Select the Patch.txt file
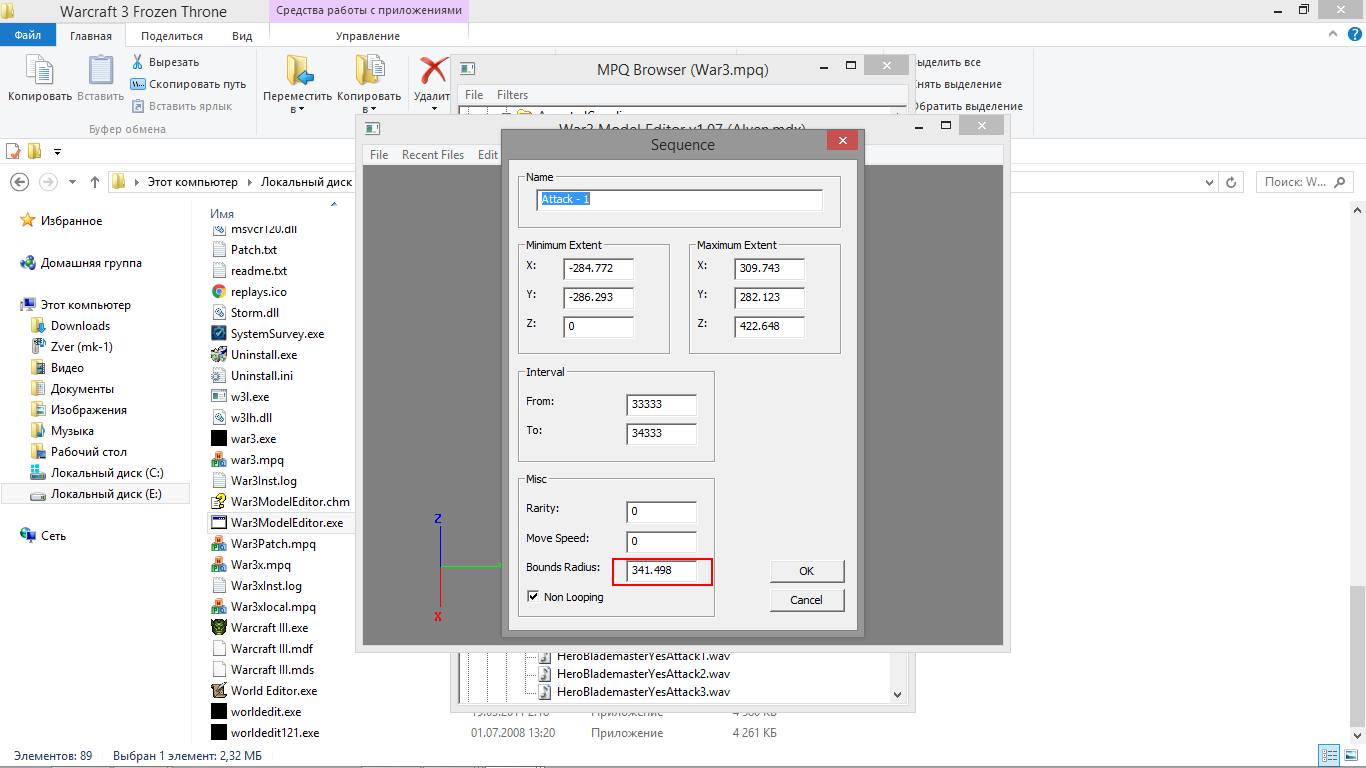This screenshot has width=1366, height=768. pyautogui.click(x=246, y=250)
